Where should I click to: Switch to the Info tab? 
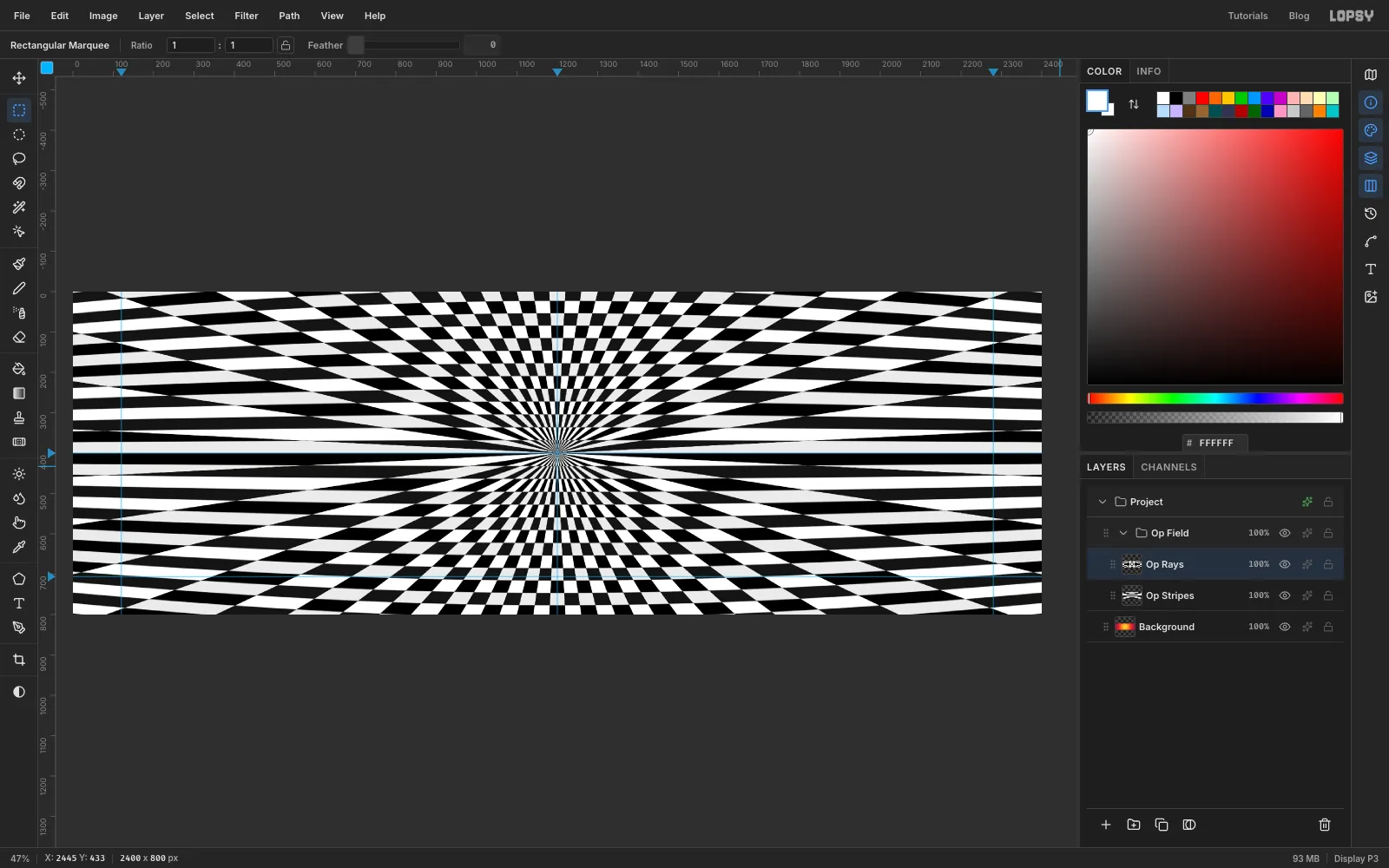tap(1149, 71)
